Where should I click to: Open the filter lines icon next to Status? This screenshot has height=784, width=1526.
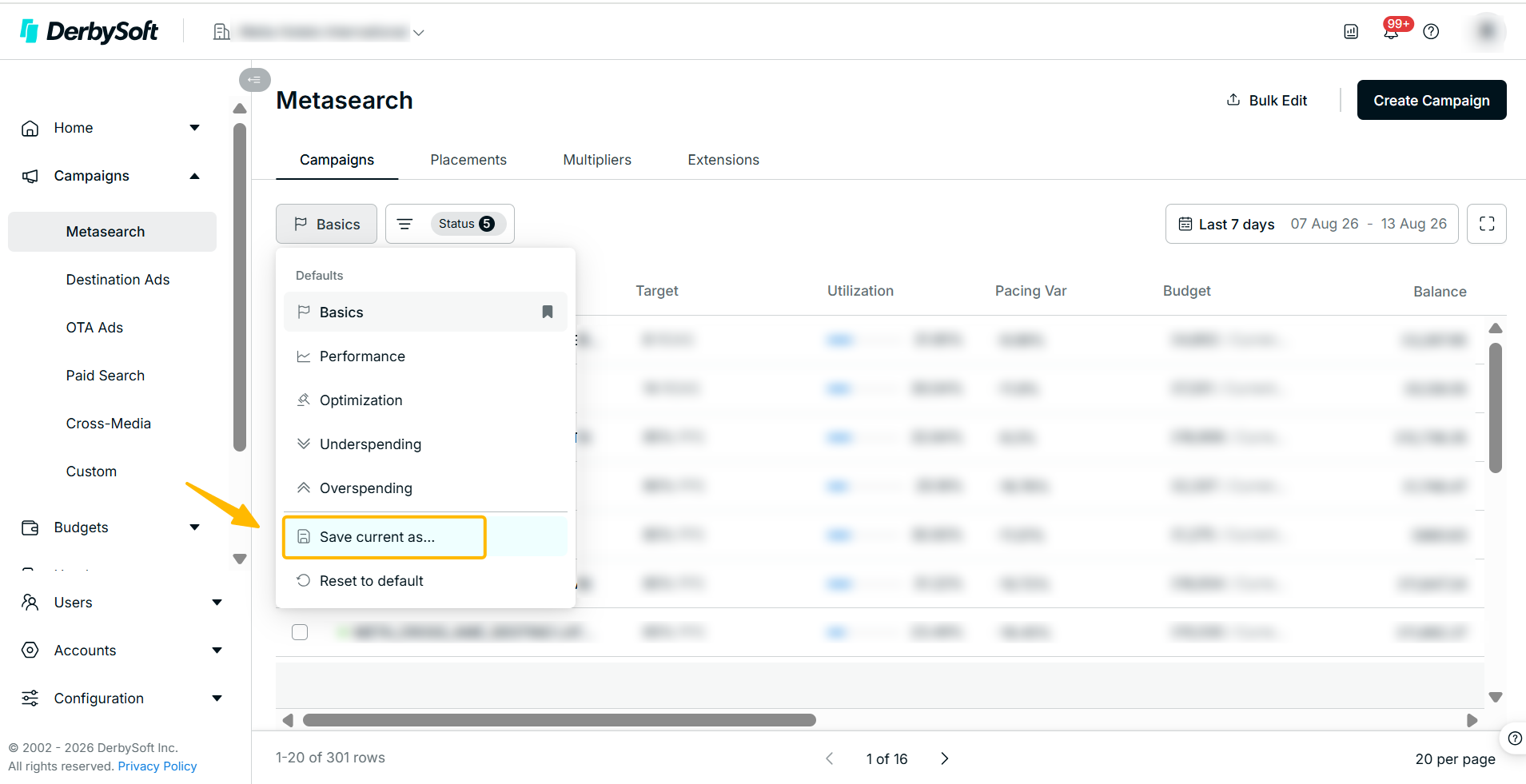click(x=405, y=224)
